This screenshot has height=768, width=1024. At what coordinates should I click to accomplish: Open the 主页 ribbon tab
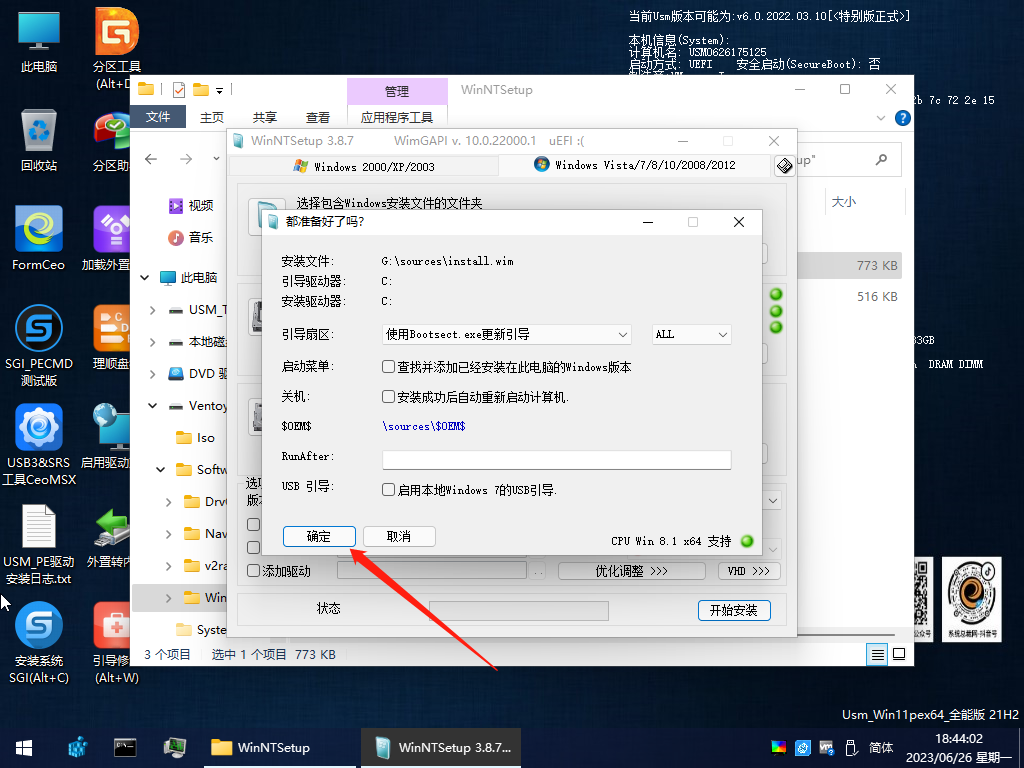(x=212, y=117)
